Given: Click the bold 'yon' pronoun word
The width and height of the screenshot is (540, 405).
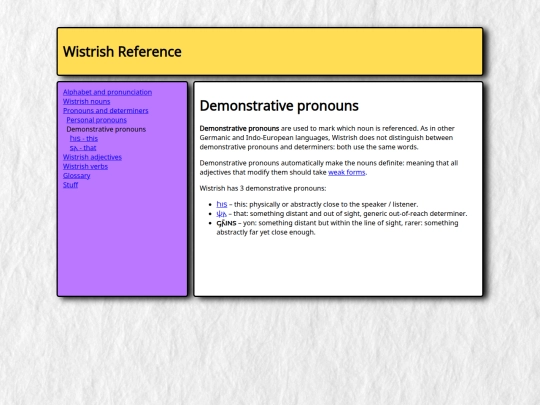Looking at the screenshot, I should tap(226, 223).
